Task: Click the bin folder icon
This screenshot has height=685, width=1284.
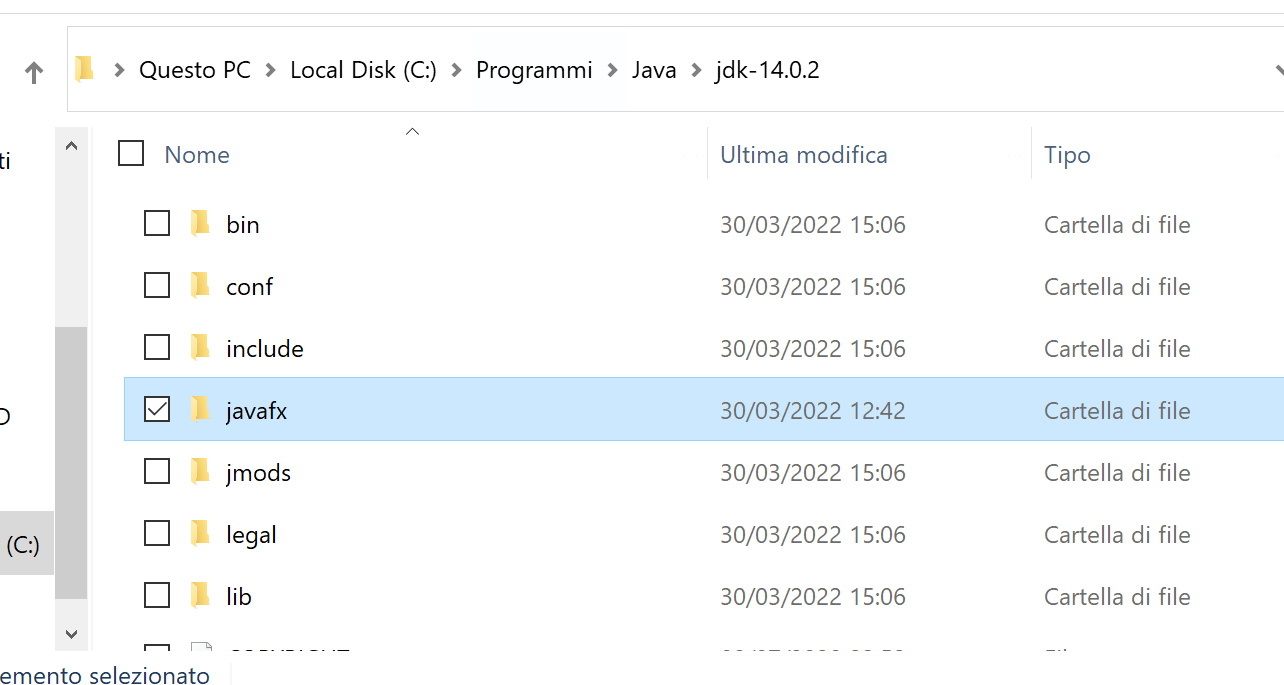Action: click(x=201, y=224)
